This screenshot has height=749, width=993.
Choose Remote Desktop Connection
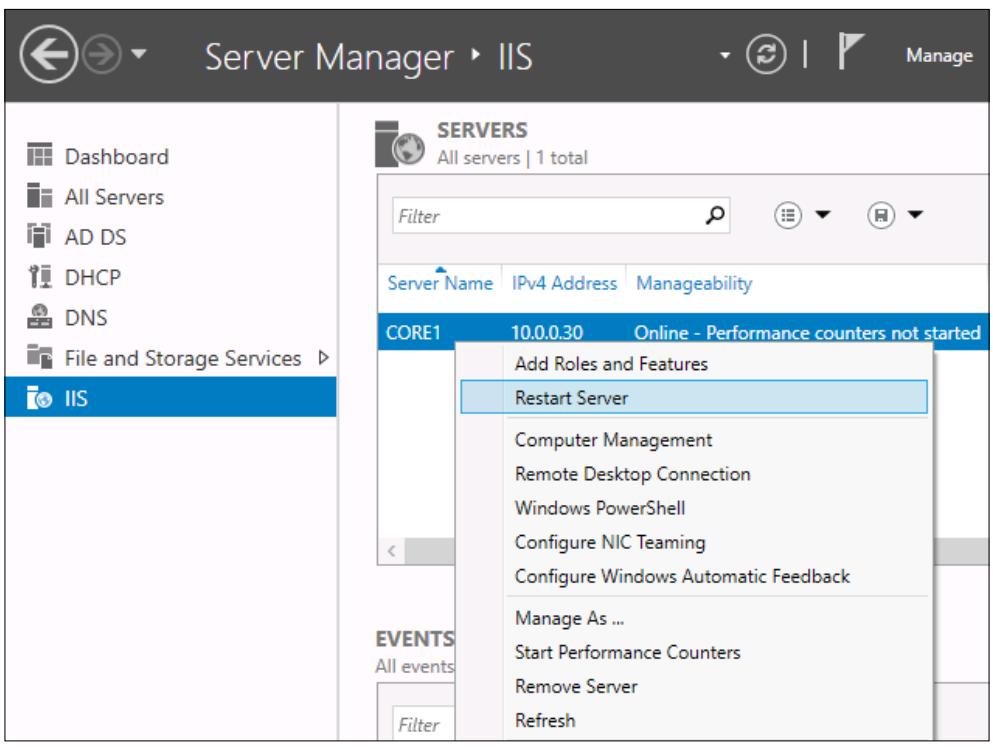[x=694, y=474]
